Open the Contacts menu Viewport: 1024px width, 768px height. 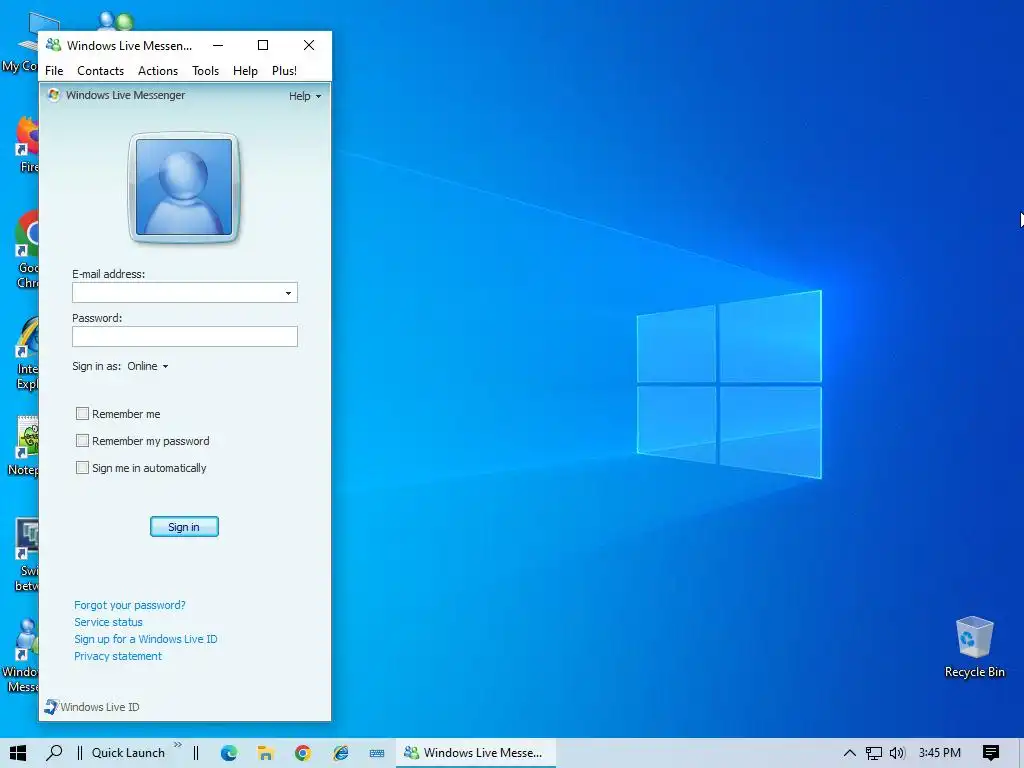coord(101,71)
